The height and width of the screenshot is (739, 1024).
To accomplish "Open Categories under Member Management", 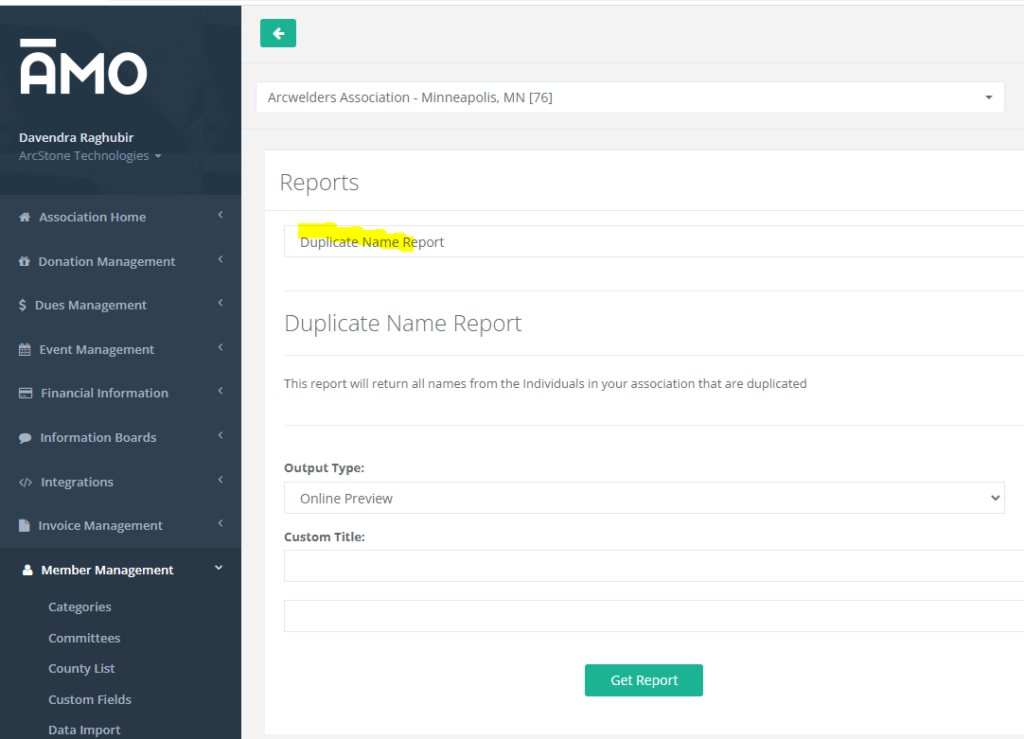I will [x=80, y=607].
